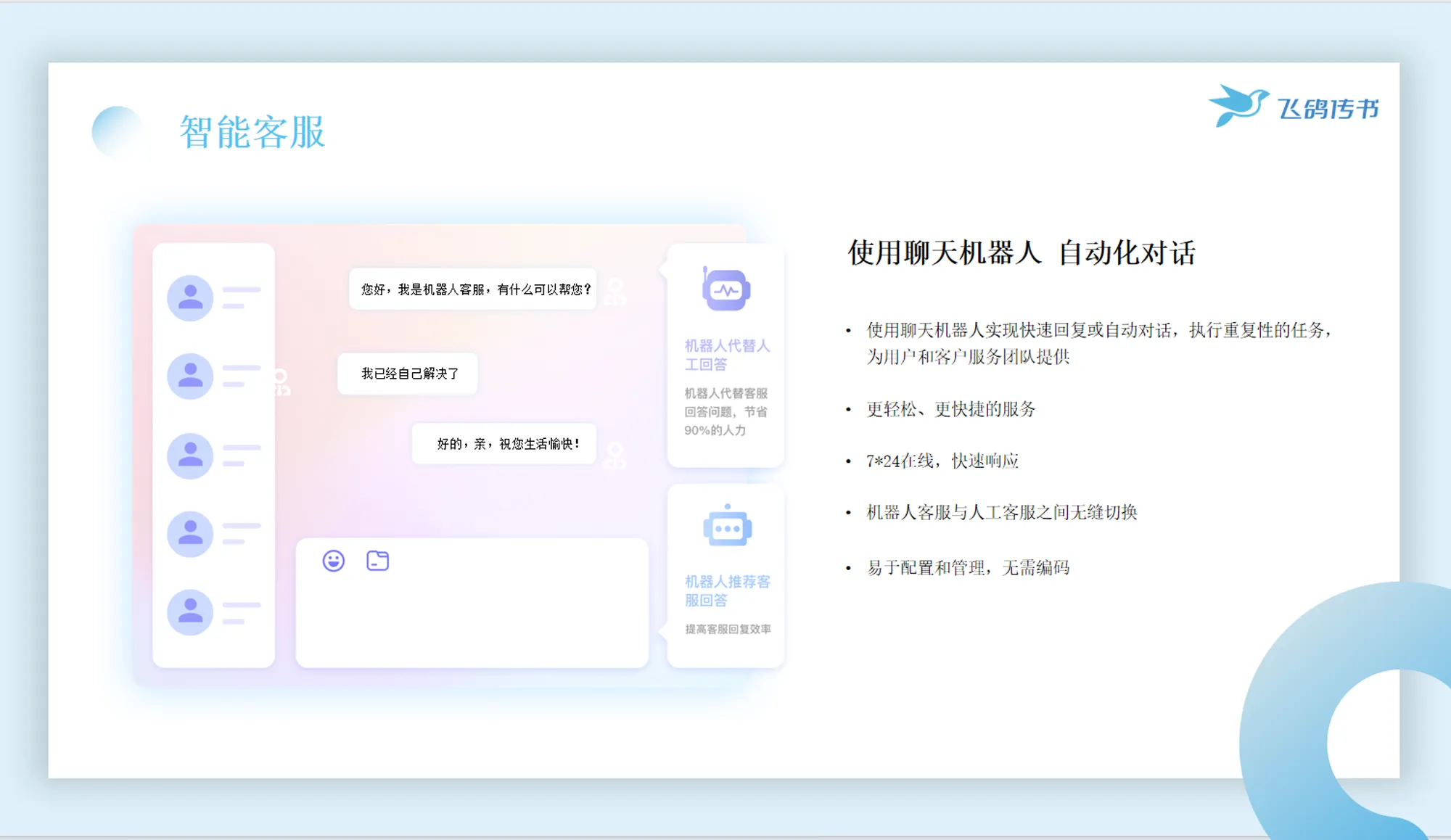Click the 您好，我是机器人客服 chat bubble
Screen dimensions: 1451x840
(x=474, y=289)
